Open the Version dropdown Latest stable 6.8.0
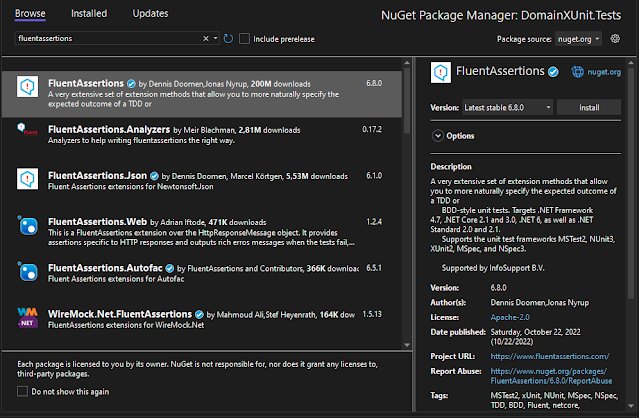This screenshot has width=639, height=418. [x=507, y=108]
